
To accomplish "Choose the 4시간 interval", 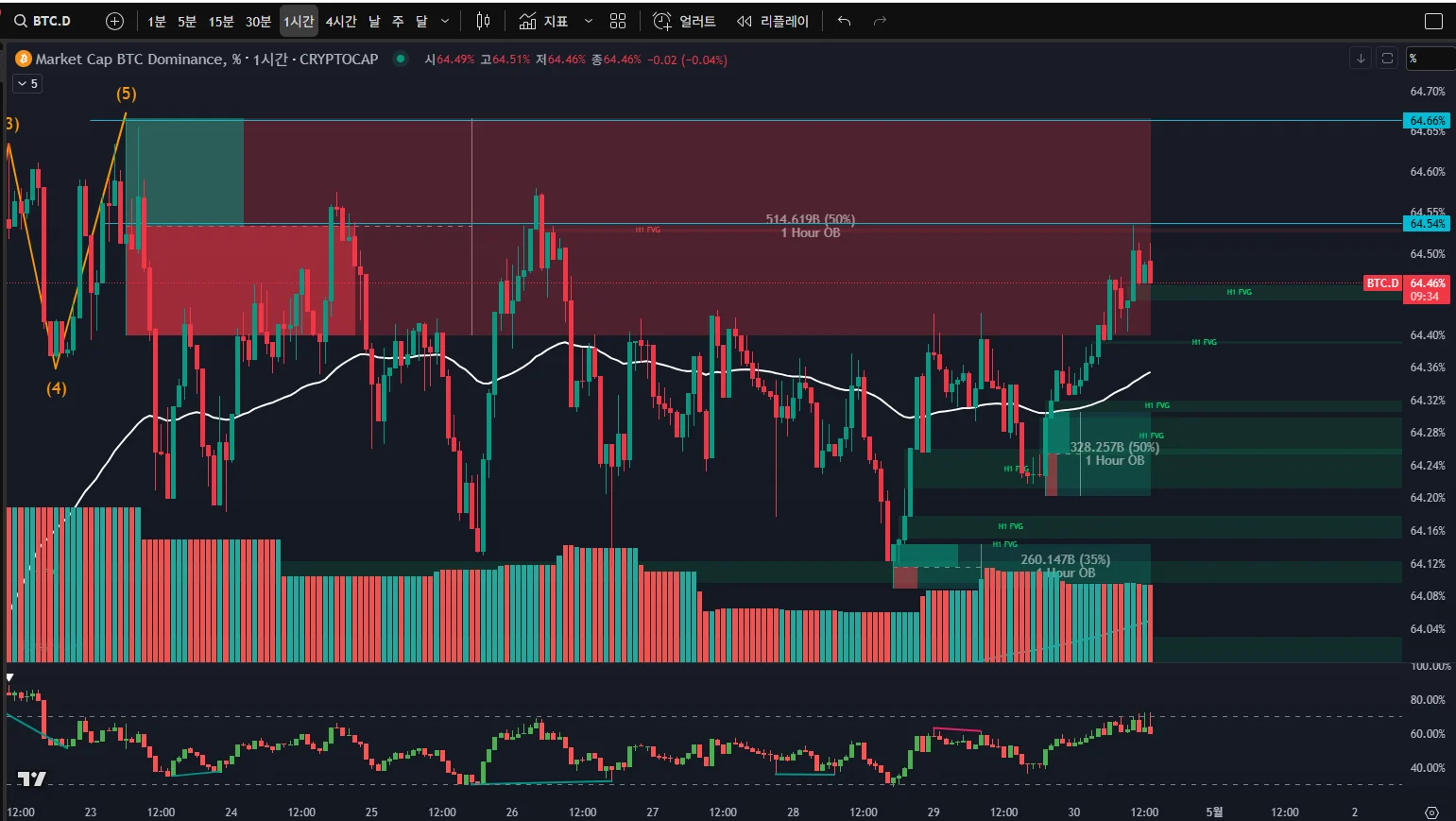I will pyautogui.click(x=341, y=21).
